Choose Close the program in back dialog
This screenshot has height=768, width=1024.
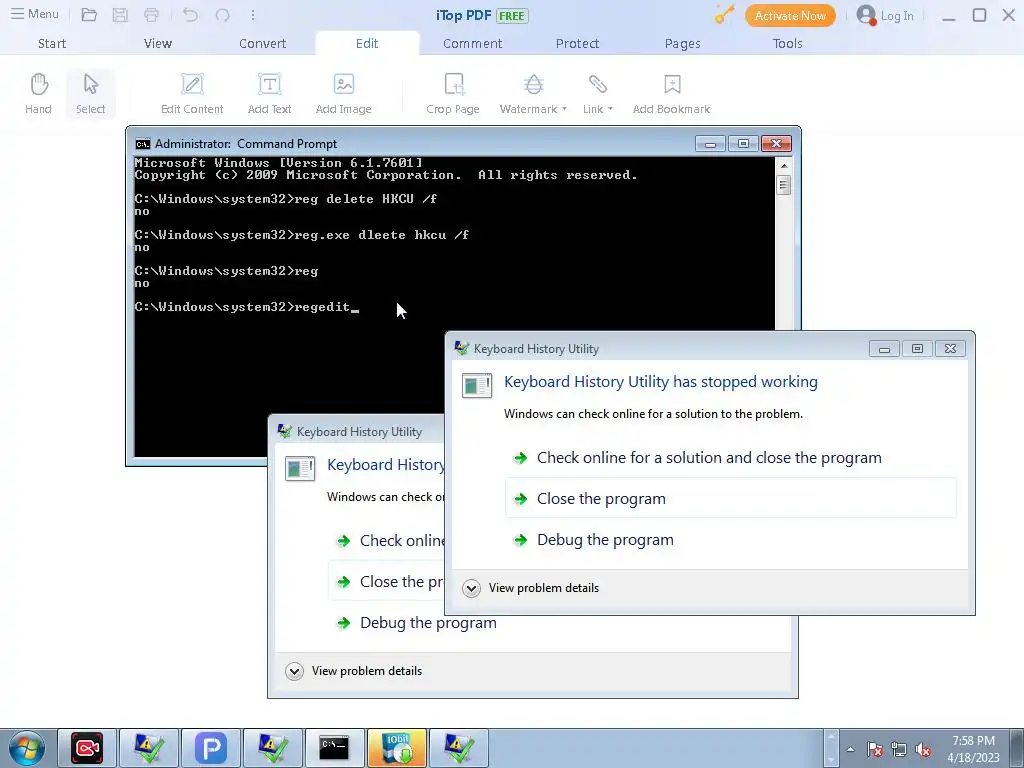click(388, 582)
